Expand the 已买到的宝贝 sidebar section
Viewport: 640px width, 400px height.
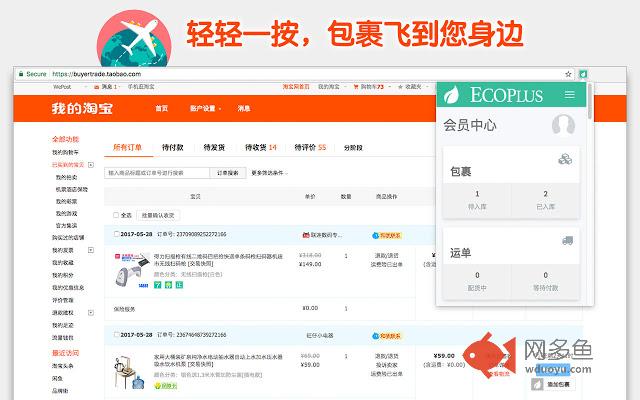pyautogui.click(x=91, y=165)
